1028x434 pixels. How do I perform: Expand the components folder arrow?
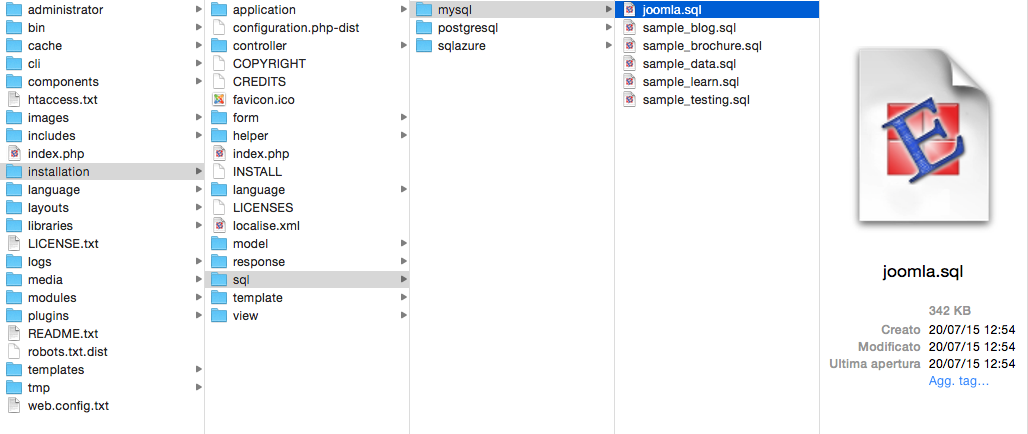coord(199,82)
